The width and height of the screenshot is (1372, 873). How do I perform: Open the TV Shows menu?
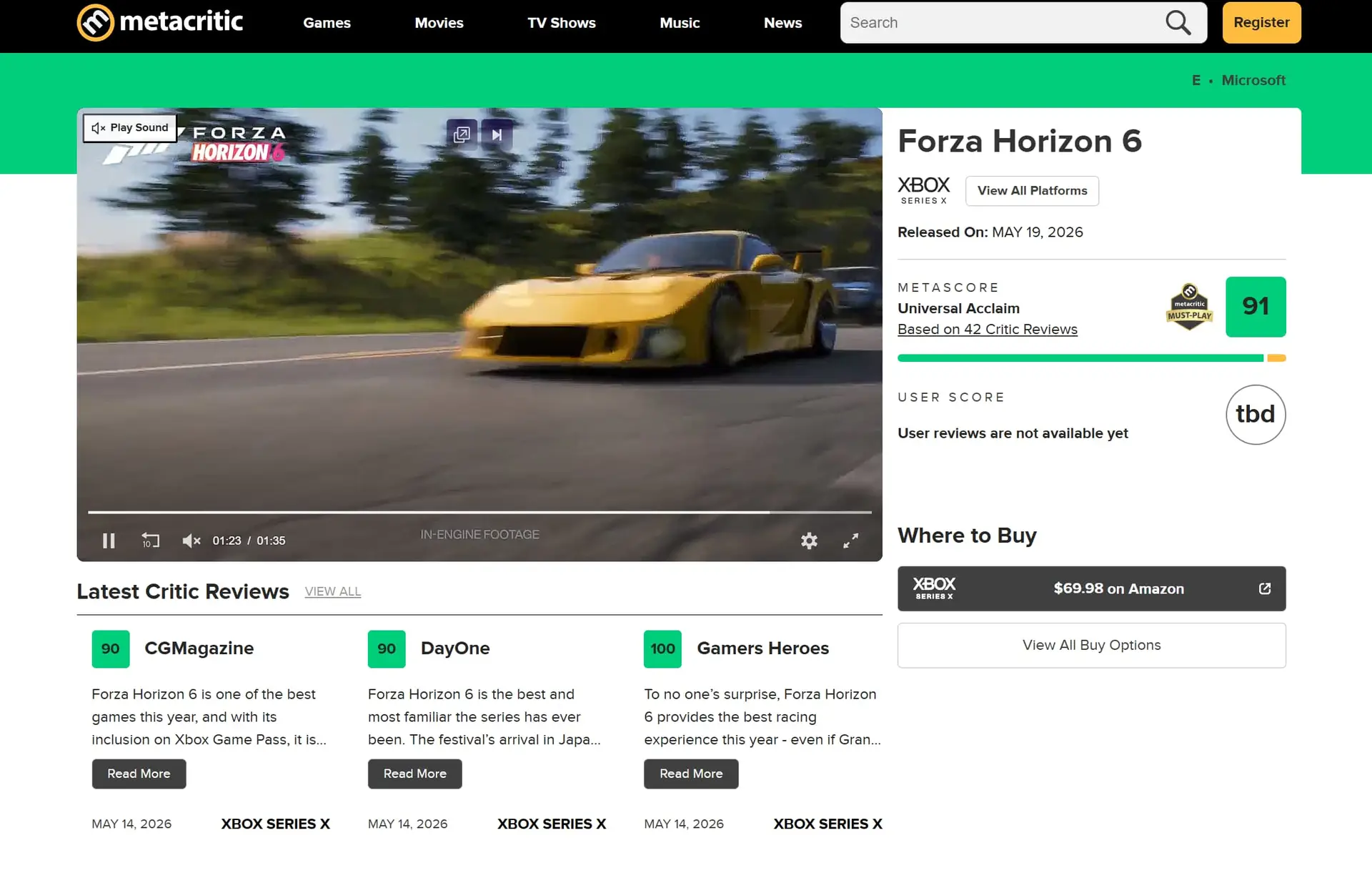click(562, 23)
